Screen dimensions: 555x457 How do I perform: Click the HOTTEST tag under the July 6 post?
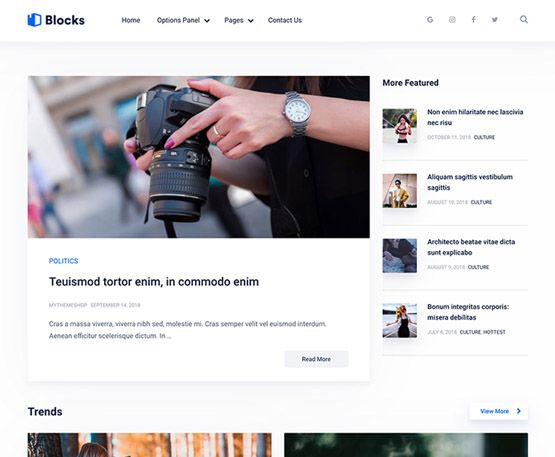point(494,332)
